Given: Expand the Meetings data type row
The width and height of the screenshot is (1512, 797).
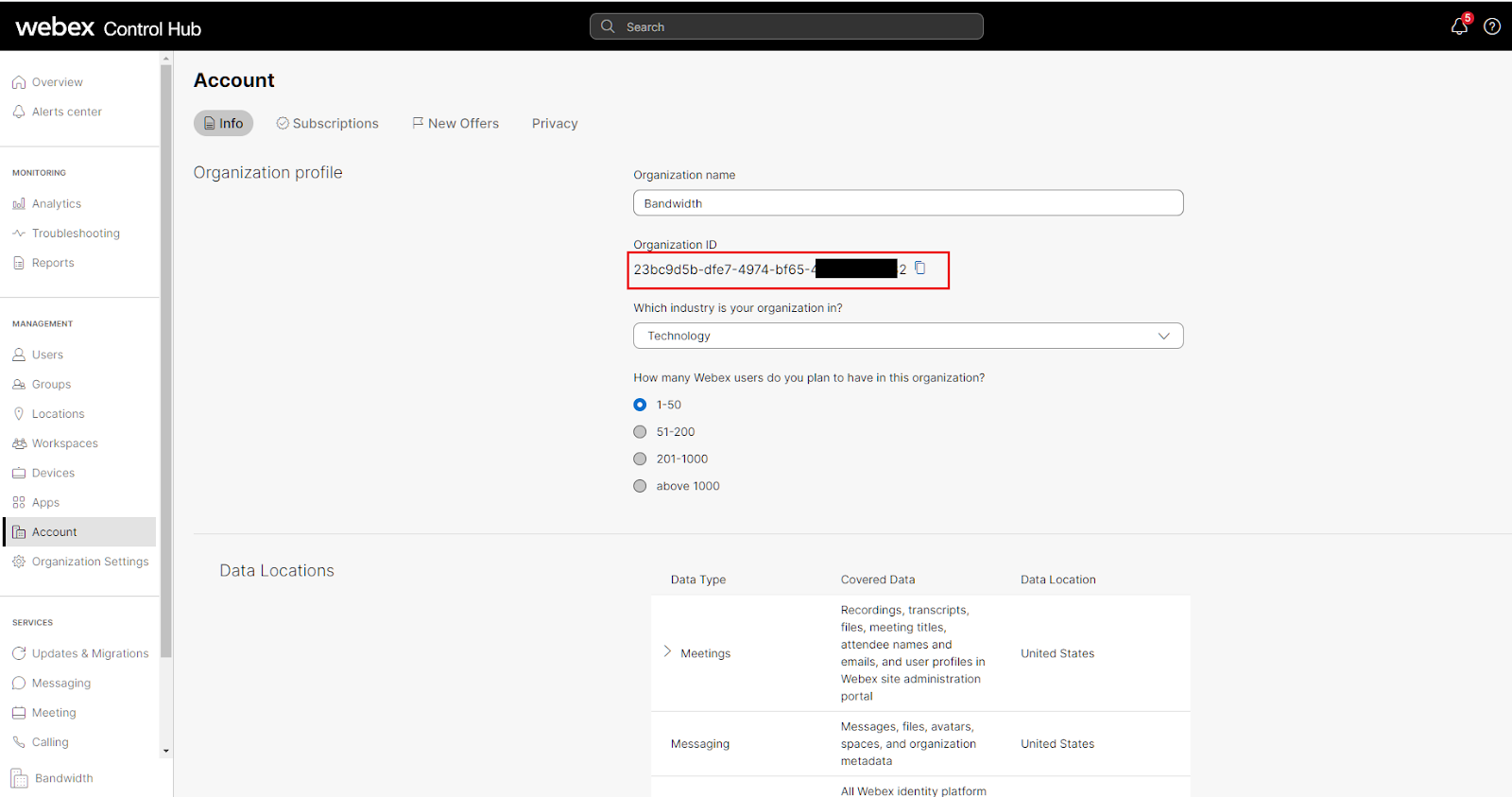Looking at the screenshot, I should coord(667,652).
